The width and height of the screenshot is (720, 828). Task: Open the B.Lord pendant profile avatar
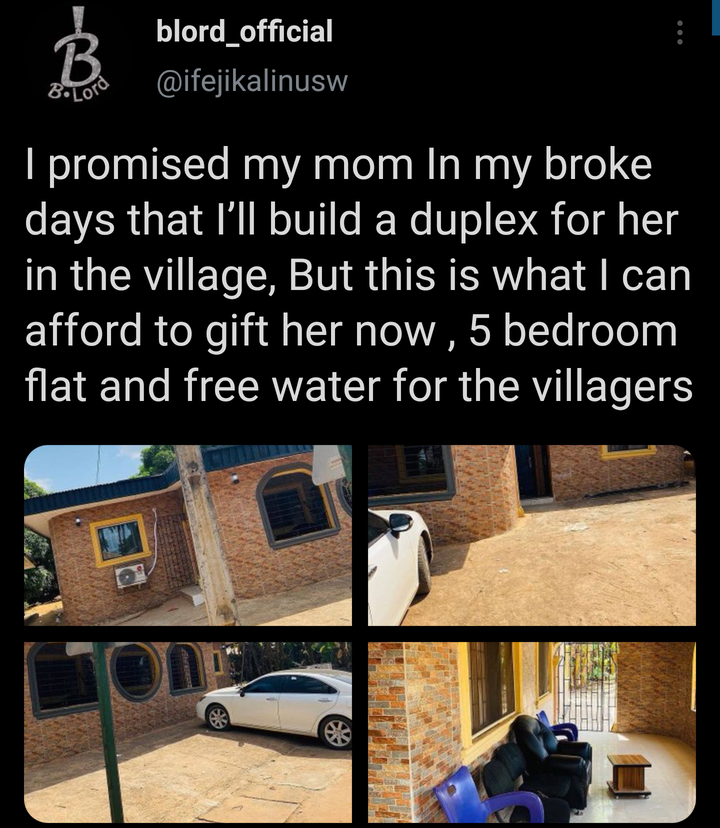click(78, 54)
